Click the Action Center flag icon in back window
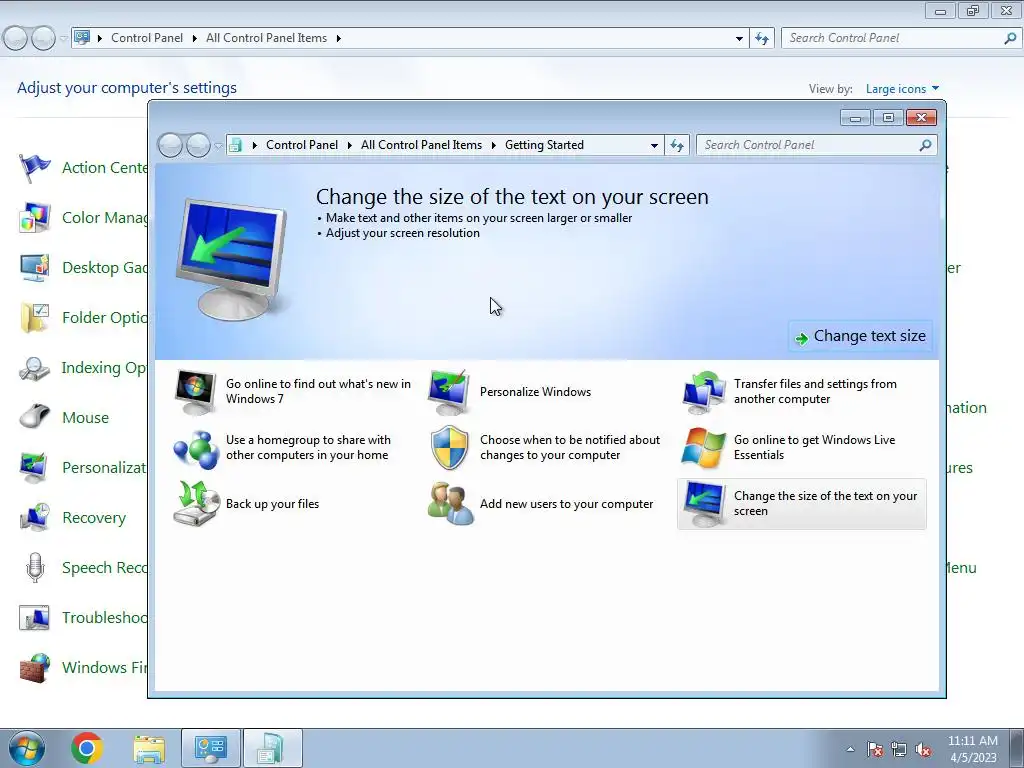The image size is (1024, 768). (x=34, y=168)
